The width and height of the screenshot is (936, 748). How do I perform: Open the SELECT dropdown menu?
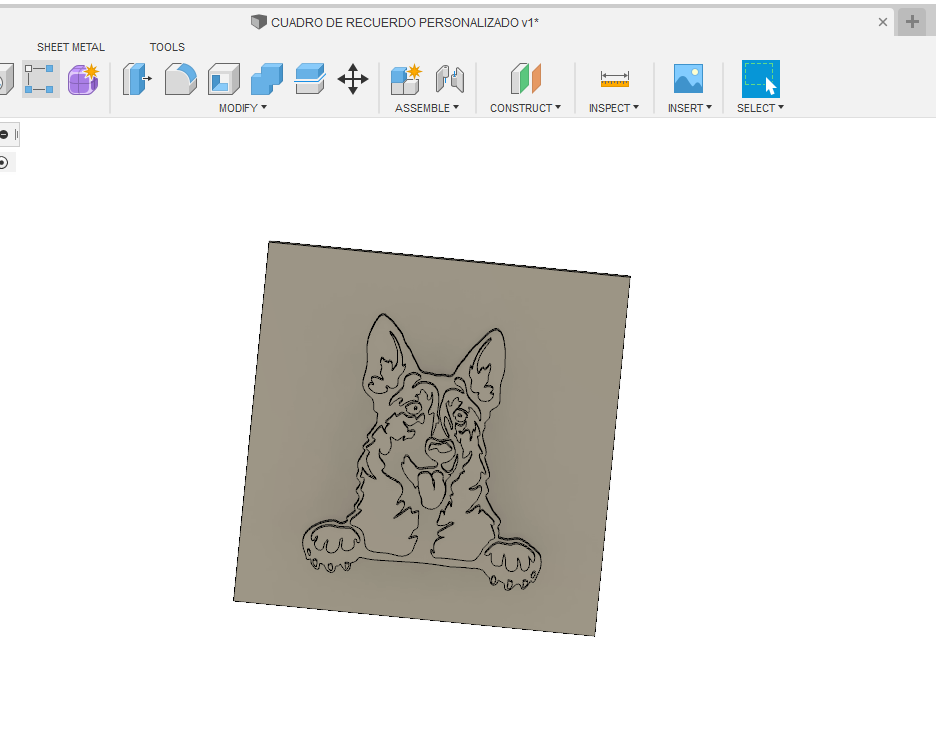click(x=760, y=108)
